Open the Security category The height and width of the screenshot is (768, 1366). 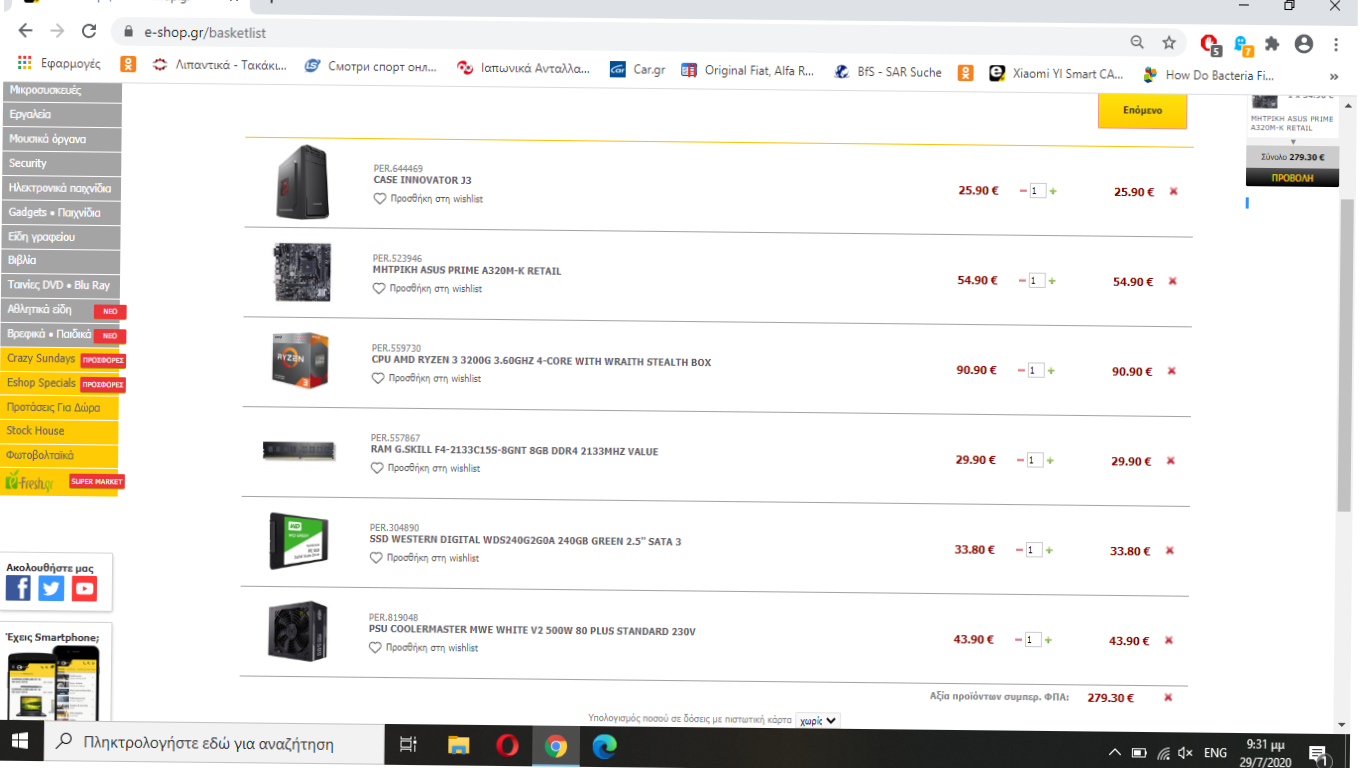(61, 163)
